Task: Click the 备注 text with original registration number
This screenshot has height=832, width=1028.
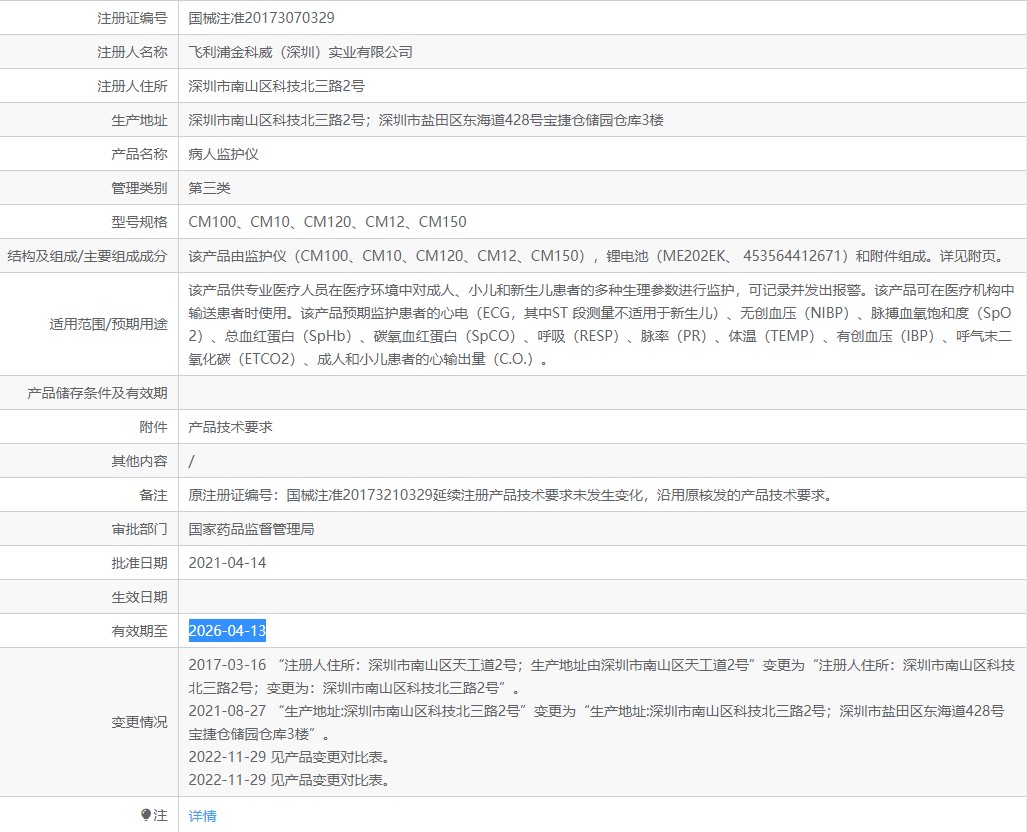Action: pyautogui.click(x=510, y=495)
